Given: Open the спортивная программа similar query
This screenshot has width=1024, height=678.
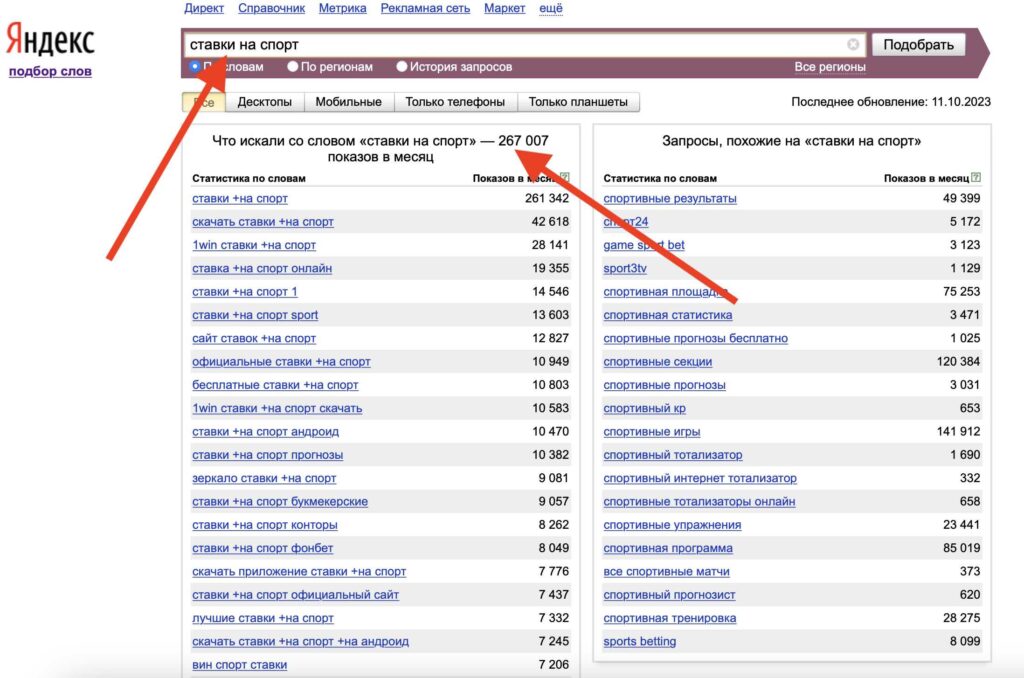Looking at the screenshot, I should tap(668, 548).
